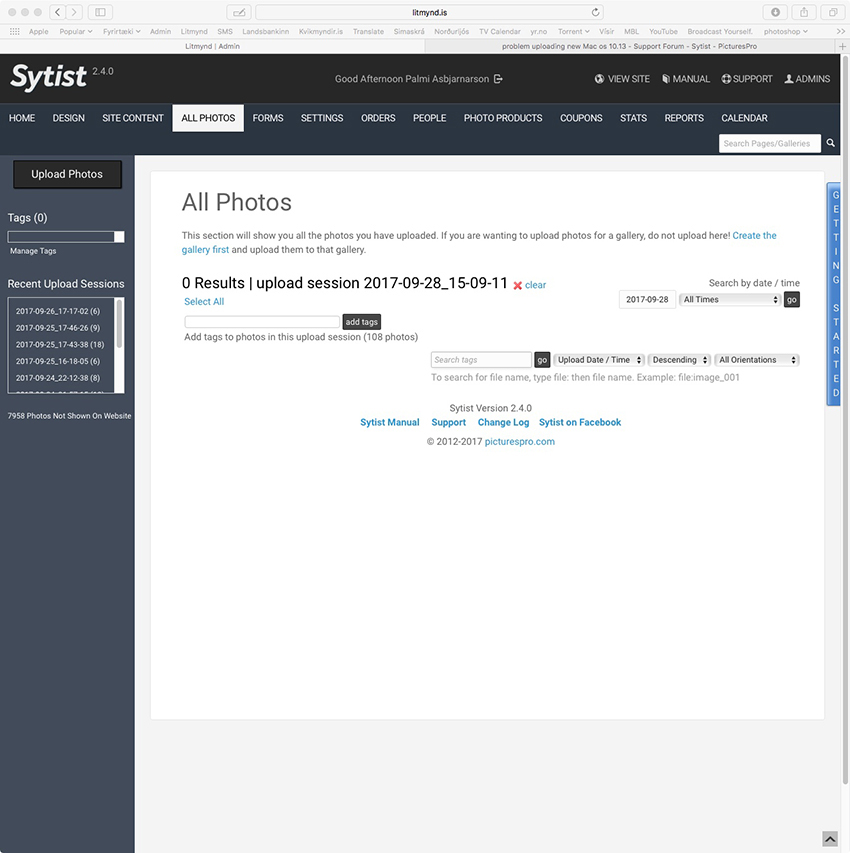Viewport: 850px width, 853px height.
Task: Open the Change Log footer link
Action: tap(503, 423)
